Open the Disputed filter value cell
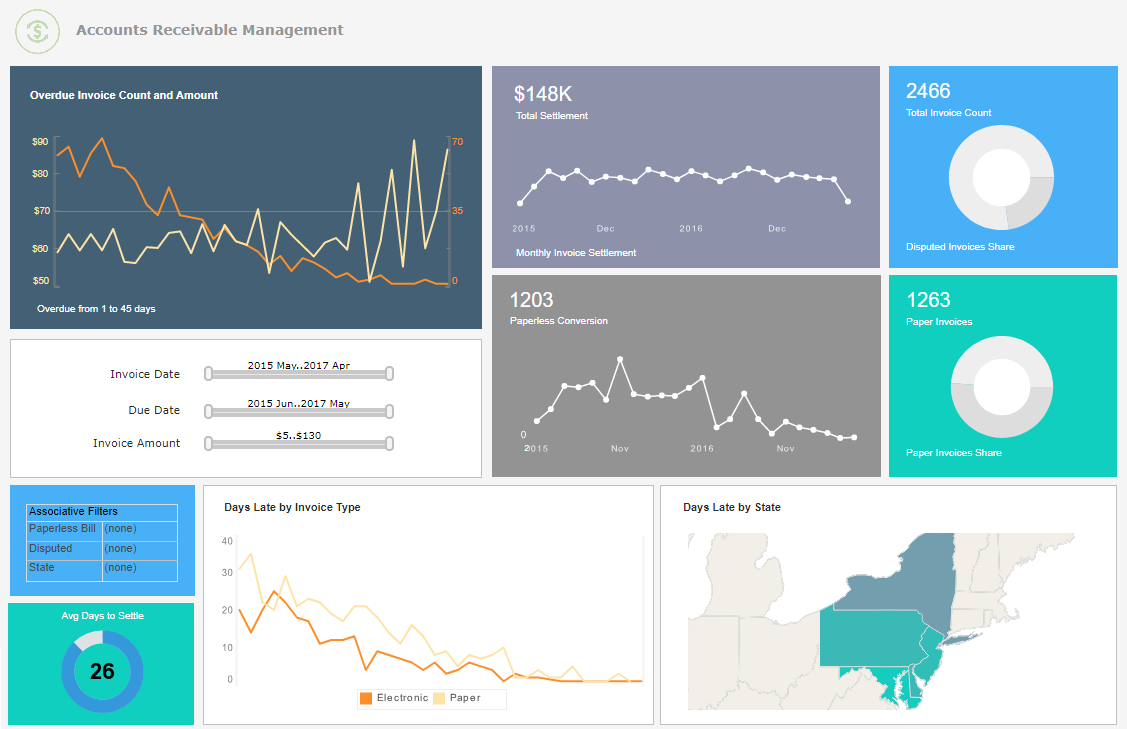1127x729 pixels. pyautogui.click(x=139, y=549)
